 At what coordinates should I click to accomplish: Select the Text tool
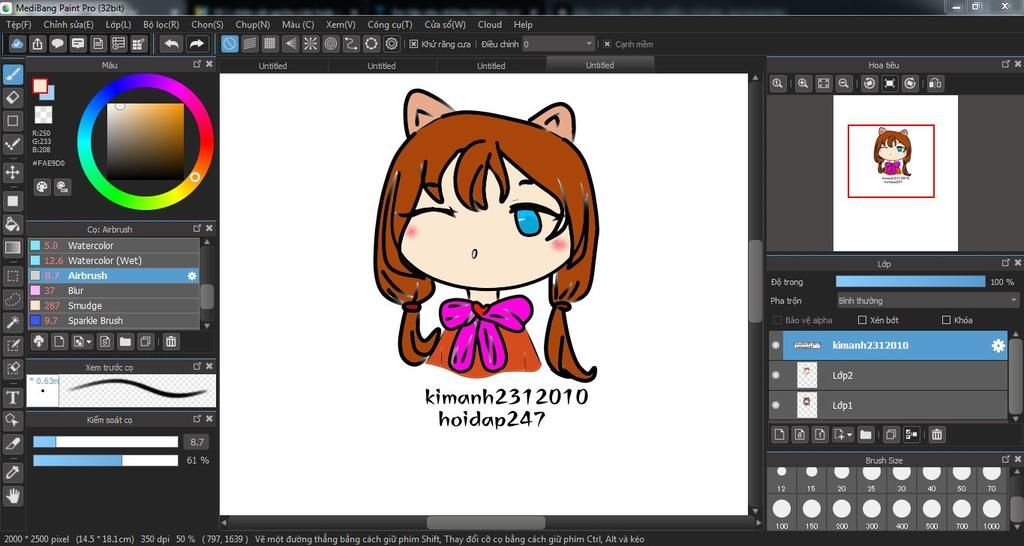12,397
